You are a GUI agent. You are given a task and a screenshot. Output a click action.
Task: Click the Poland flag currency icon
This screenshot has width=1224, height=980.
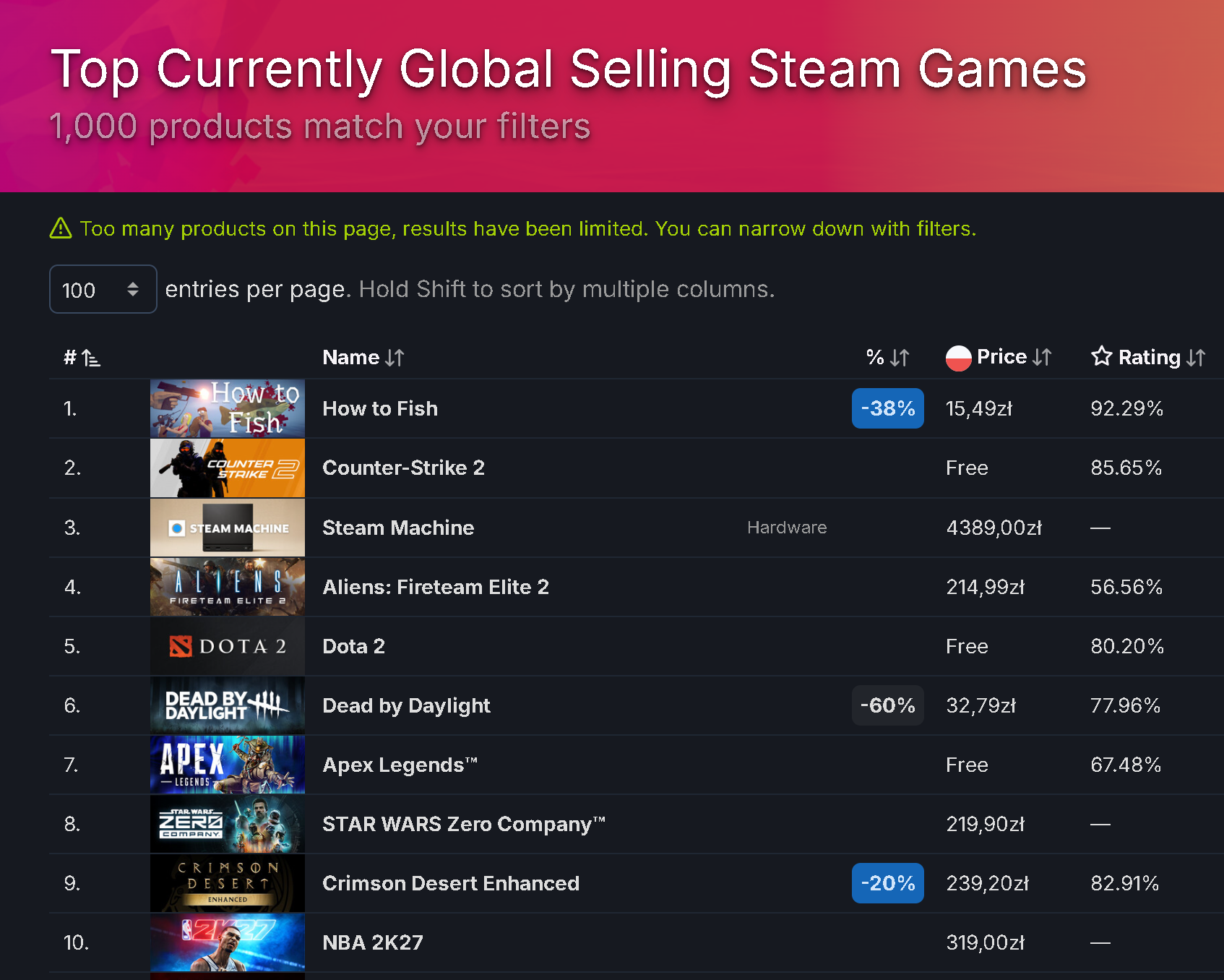coord(958,358)
